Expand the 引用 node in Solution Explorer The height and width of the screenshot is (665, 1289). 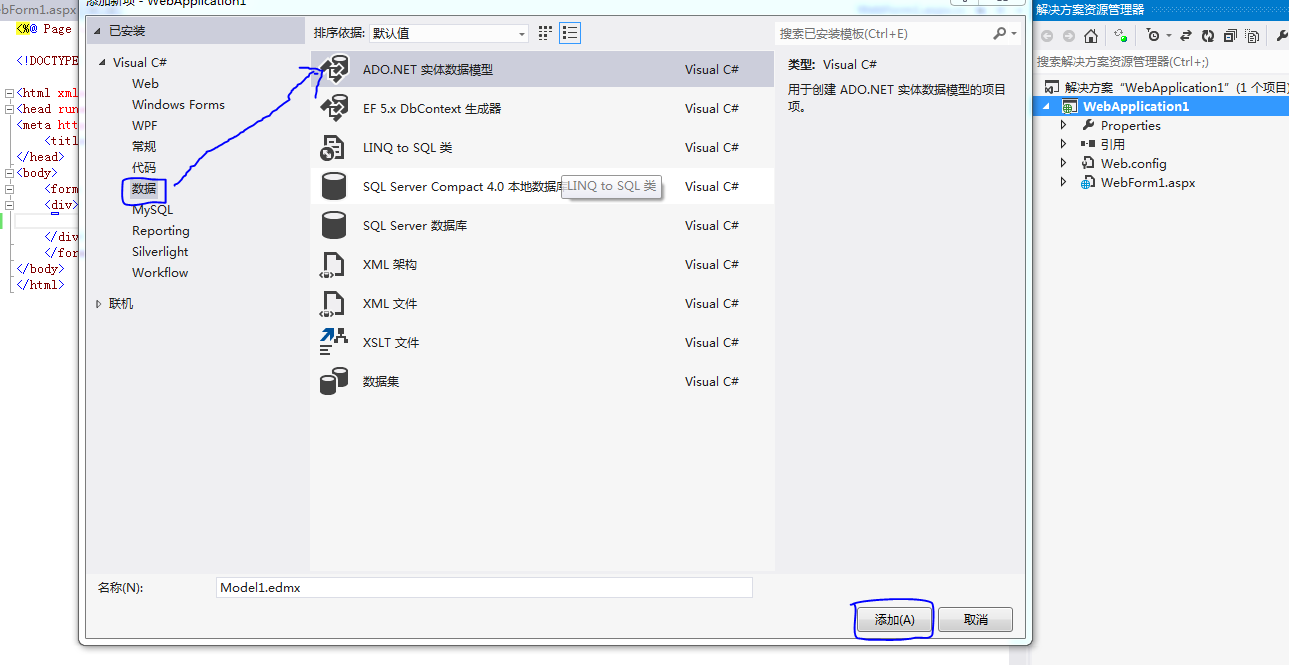pyautogui.click(x=1064, y=144)
